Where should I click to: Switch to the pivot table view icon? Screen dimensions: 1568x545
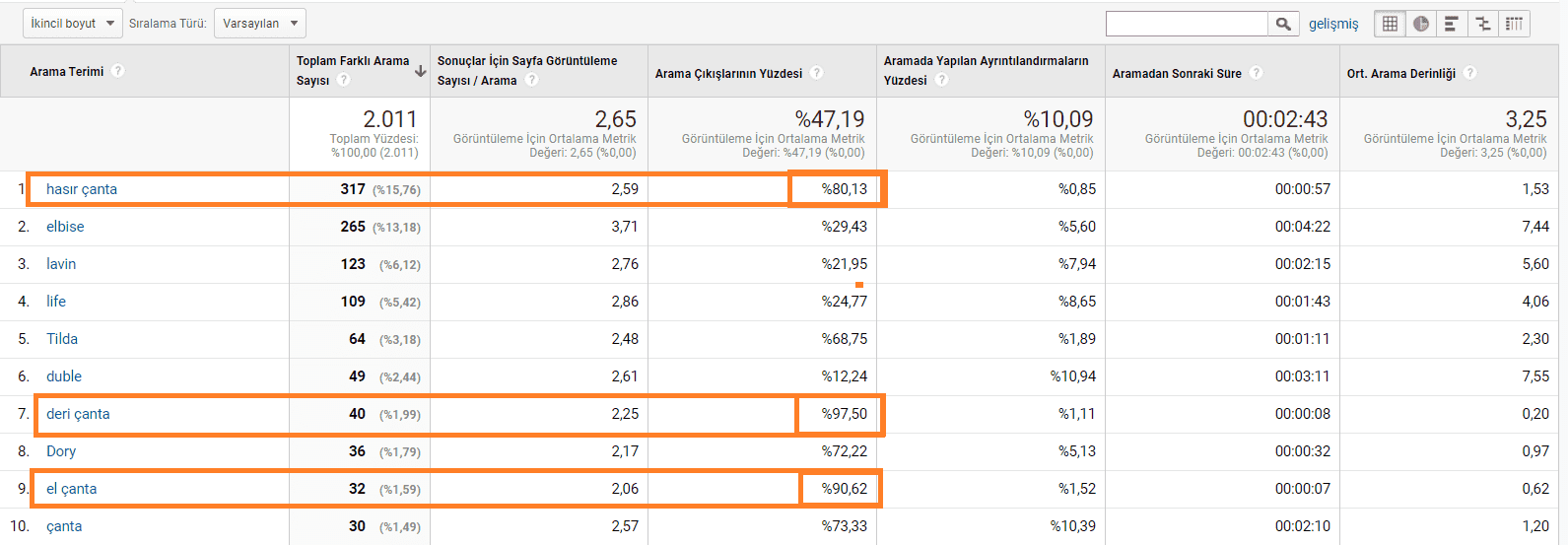click(1515, 24)
